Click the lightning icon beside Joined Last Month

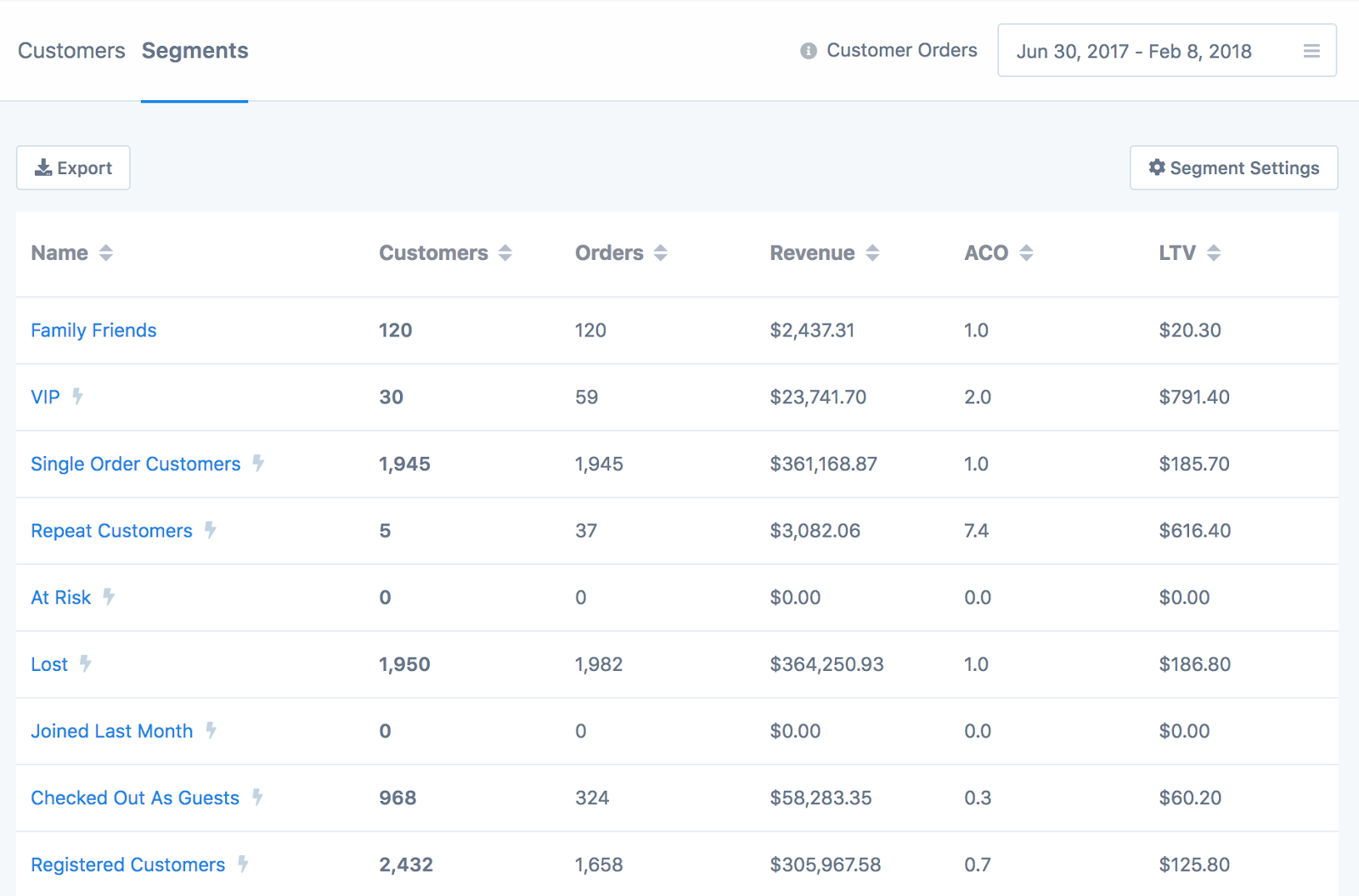(x=211, y=730)
